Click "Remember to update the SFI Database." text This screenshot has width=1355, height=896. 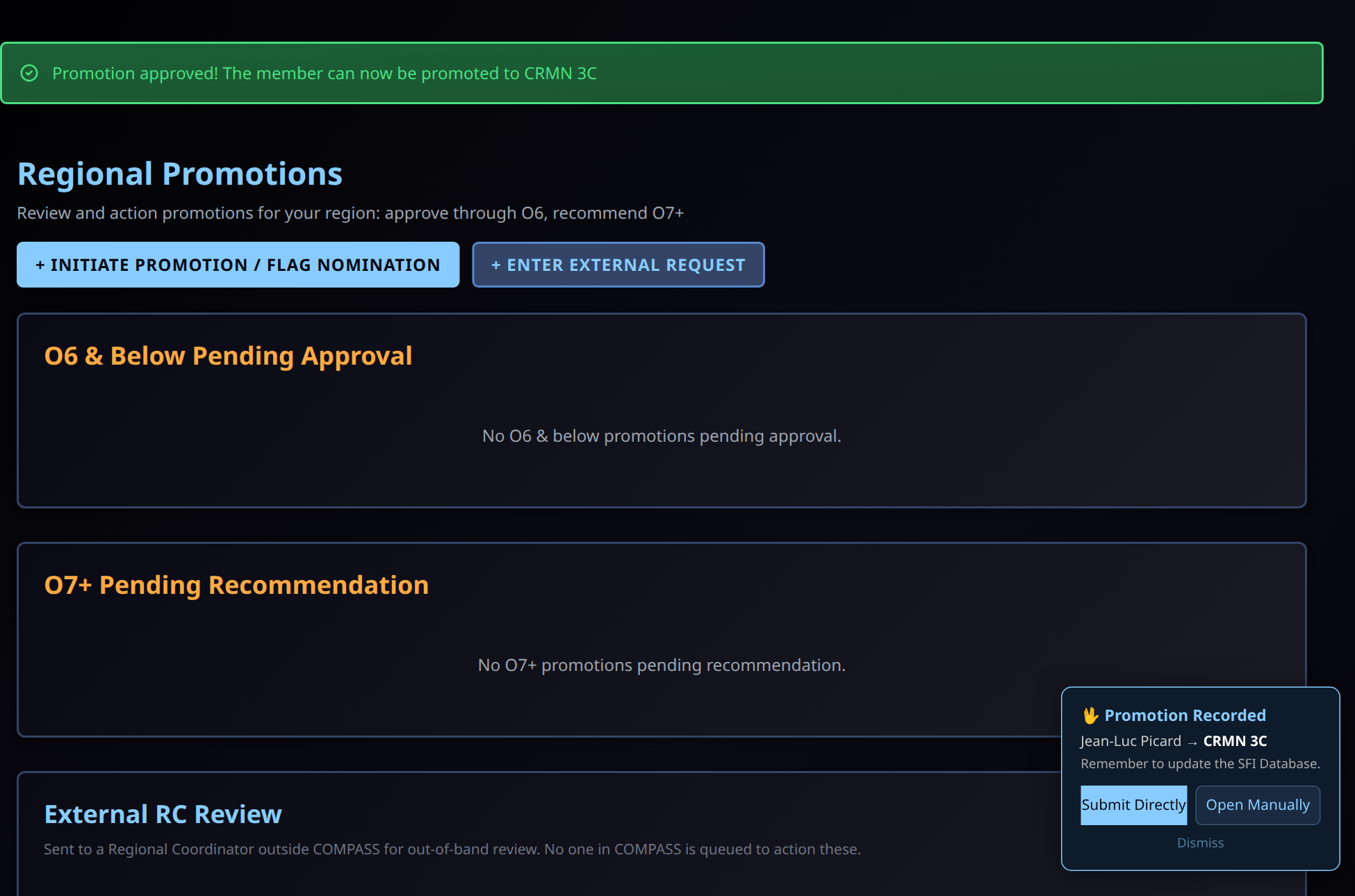coord(1200,763)
